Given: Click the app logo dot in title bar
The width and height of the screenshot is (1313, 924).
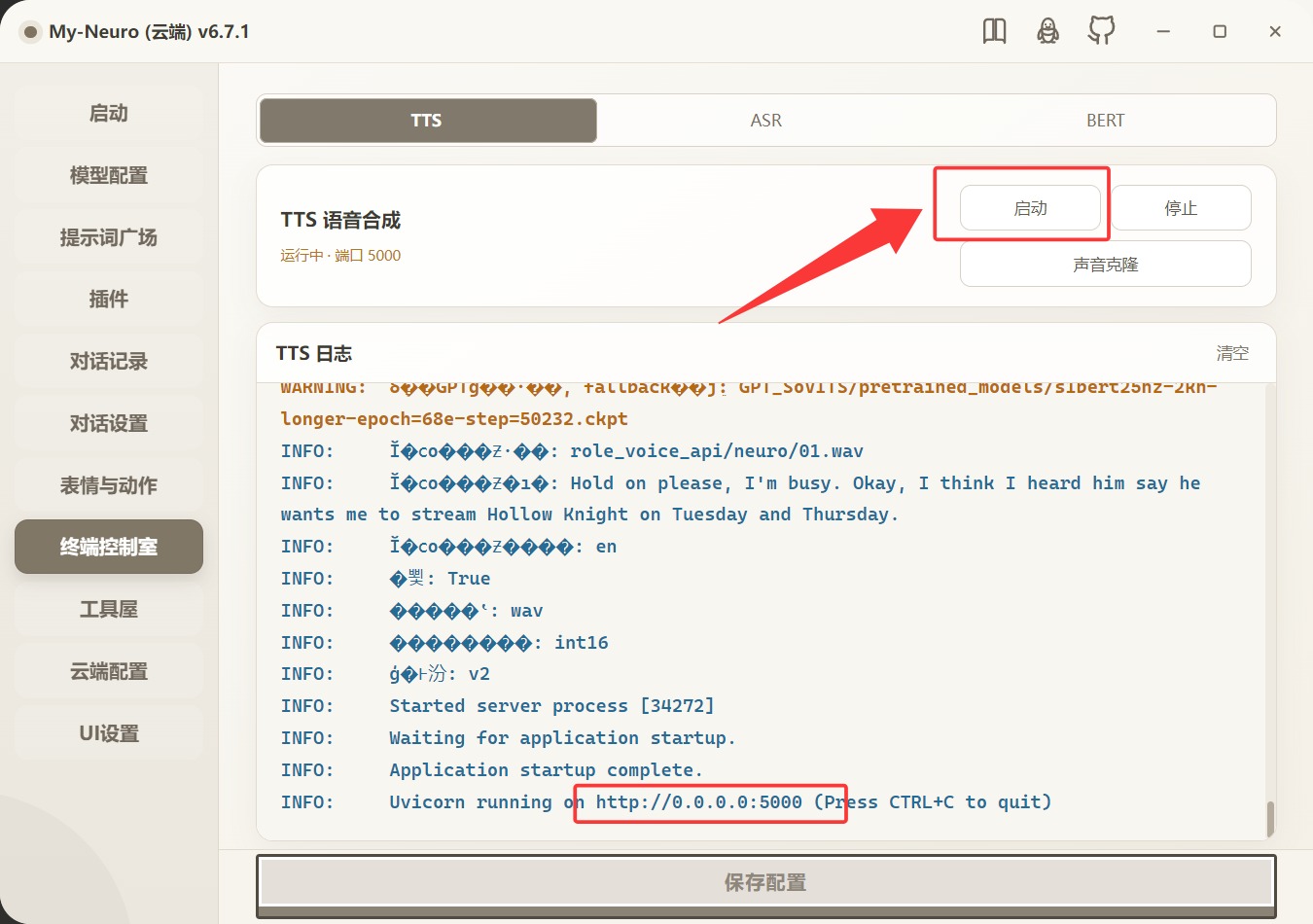Looking at the screenshot, I should (30, 32).
